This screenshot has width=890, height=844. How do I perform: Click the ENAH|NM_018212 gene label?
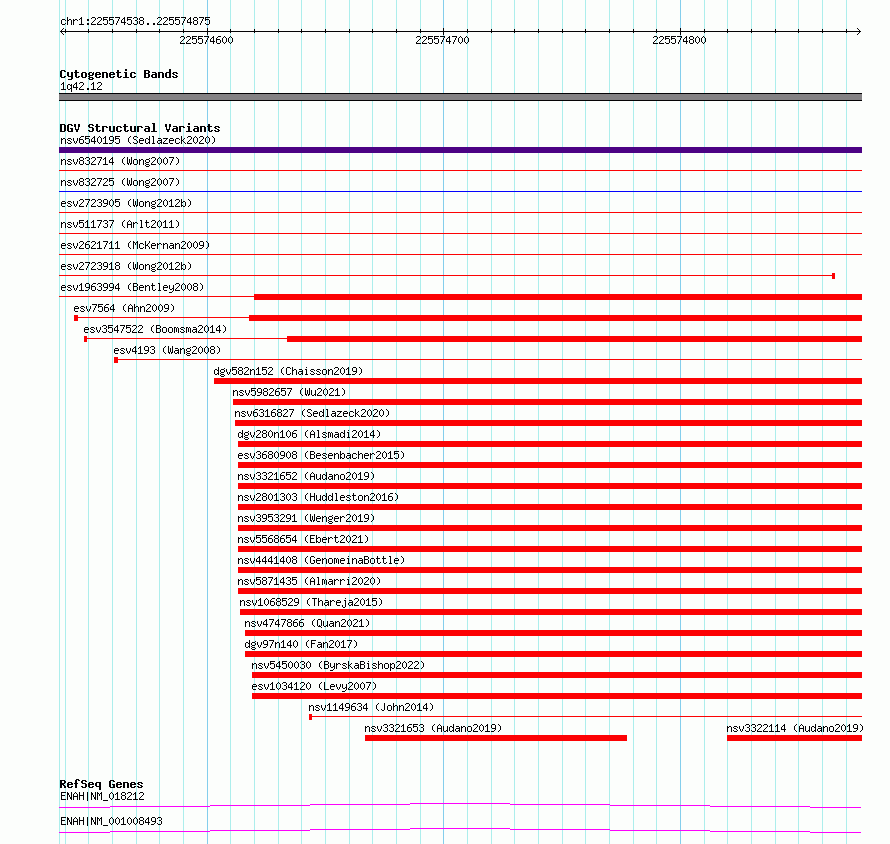tap(102, 796)
